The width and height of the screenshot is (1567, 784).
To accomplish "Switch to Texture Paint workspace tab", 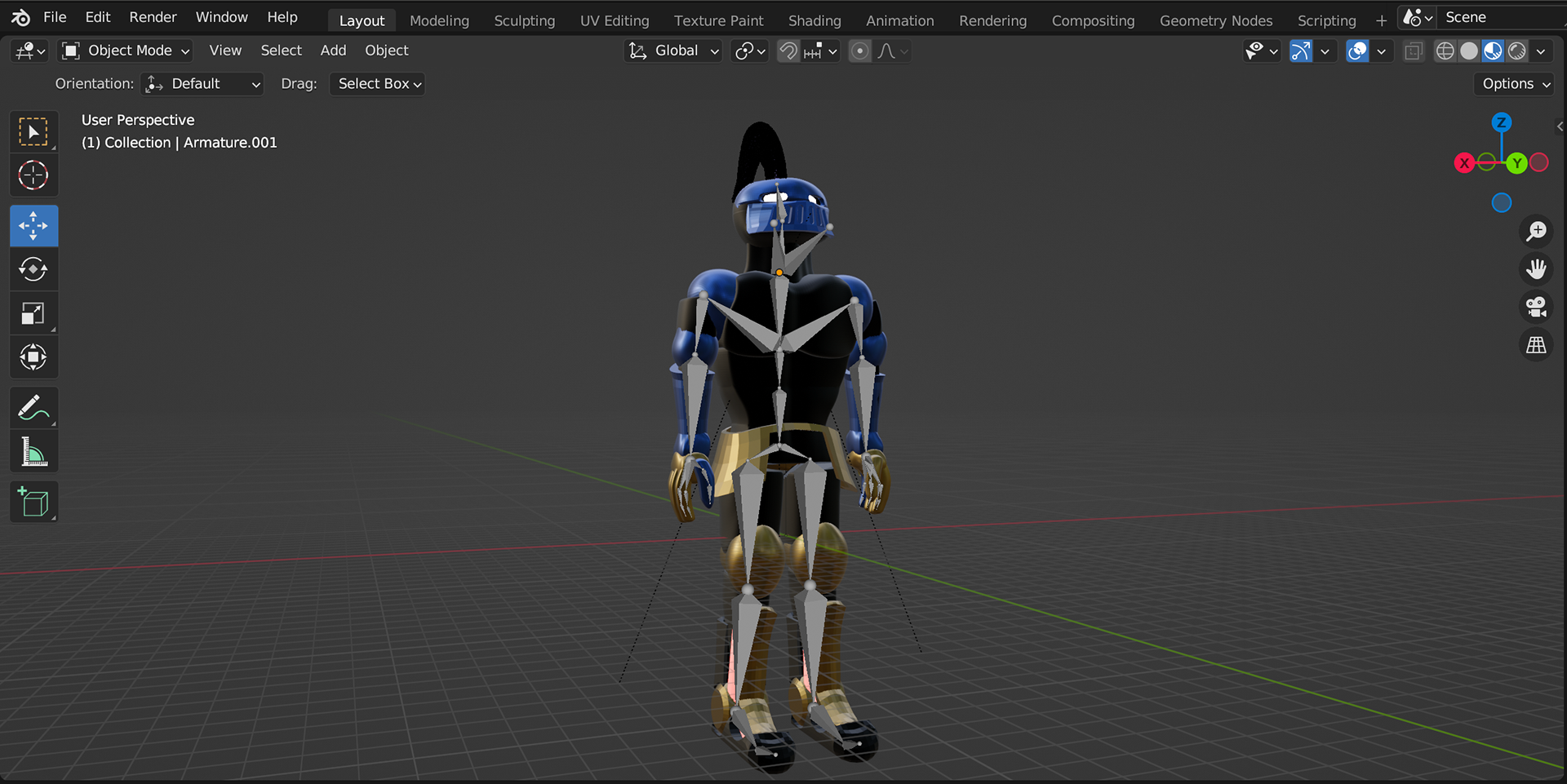I will point(718,20).
